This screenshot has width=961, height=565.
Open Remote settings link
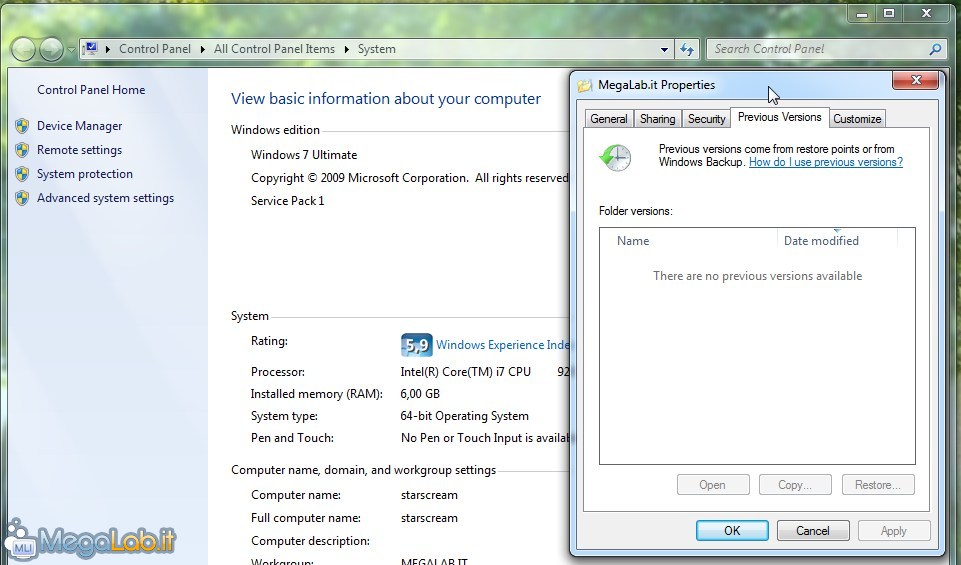[80, 150]
